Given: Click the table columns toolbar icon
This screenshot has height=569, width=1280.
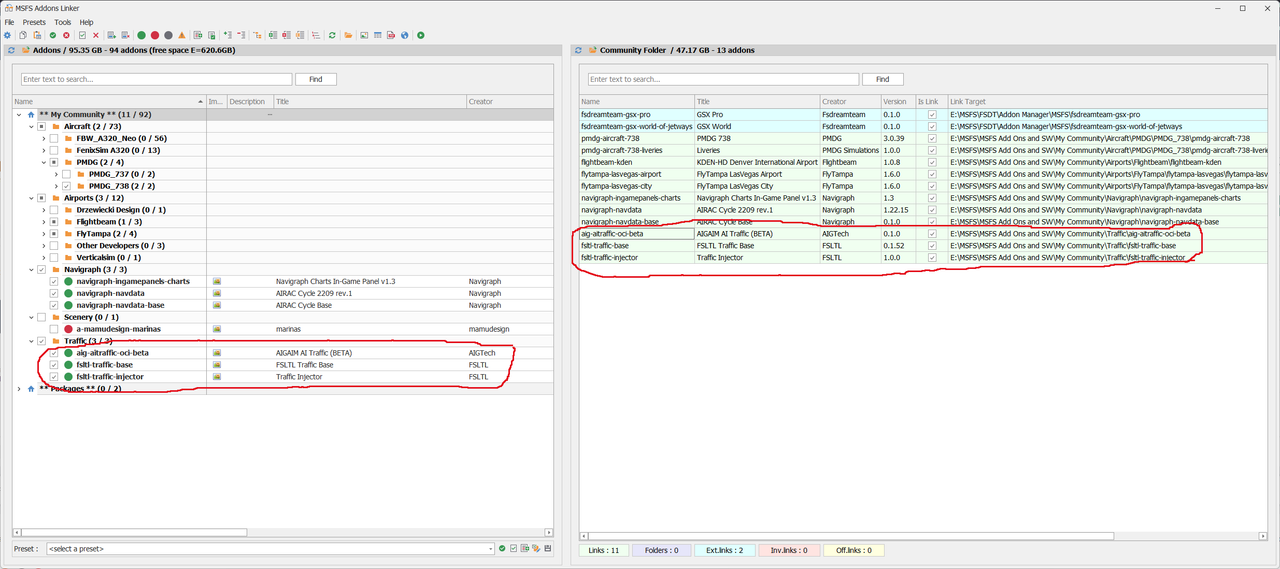Looking at the screenshot, I should pos(378,35).
